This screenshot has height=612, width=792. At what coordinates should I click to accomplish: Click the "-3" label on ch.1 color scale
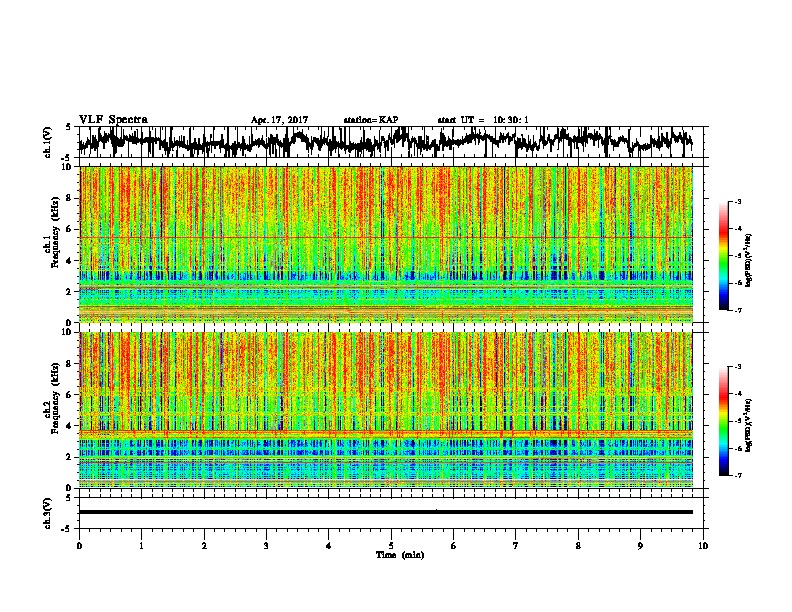click(x=738, y=201)
